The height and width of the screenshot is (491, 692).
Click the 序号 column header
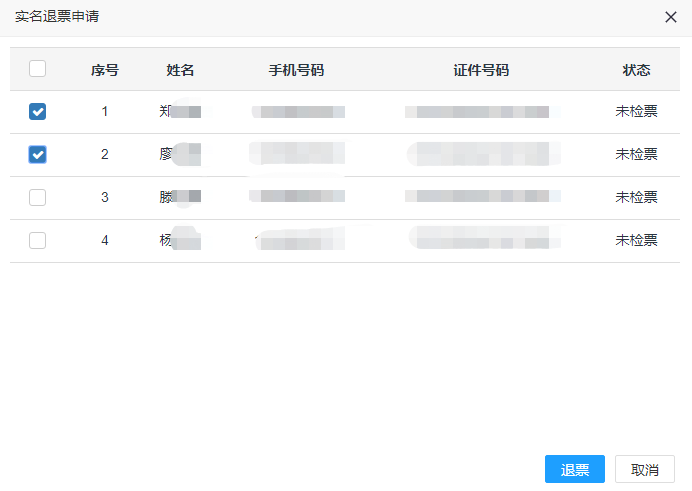105,70
